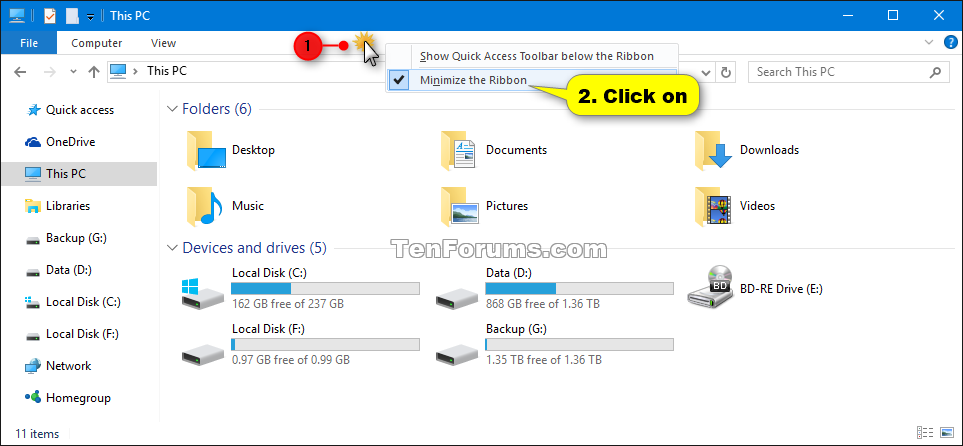This screenshot has height=446, width=963.
Task: Open the File tab
Action: point(29,43)
